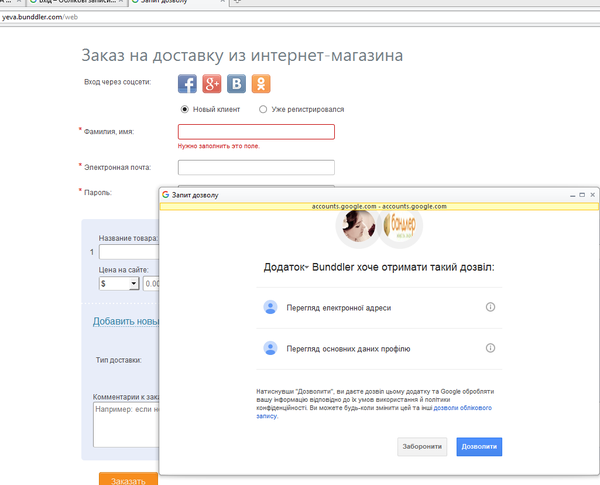The image size is (600, 485).
Task: Click the 'Перегляд основних даних профілю' permission row
Action: [379, 349]
